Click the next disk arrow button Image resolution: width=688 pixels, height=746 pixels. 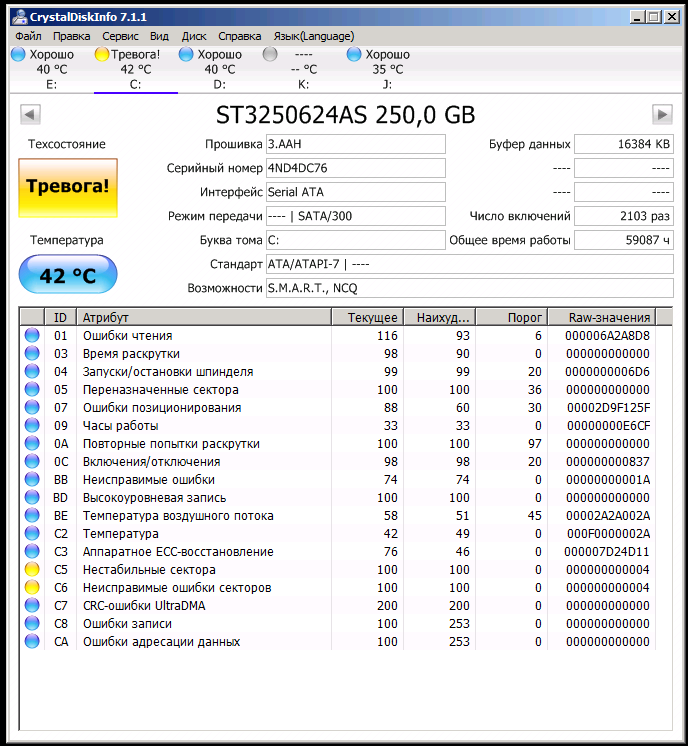[662, 114]
